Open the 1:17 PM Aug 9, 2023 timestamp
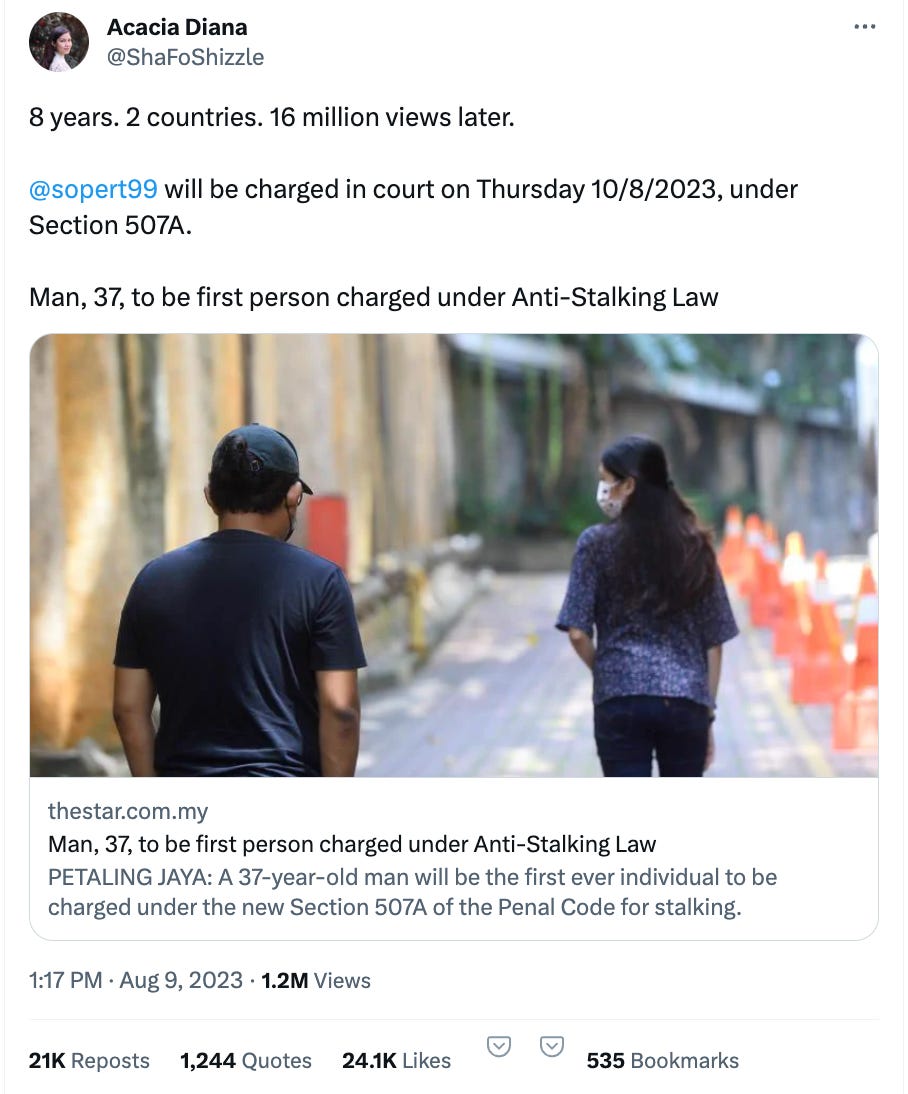The width and height of the screenshot is (908, 1094). click(135, 980)
